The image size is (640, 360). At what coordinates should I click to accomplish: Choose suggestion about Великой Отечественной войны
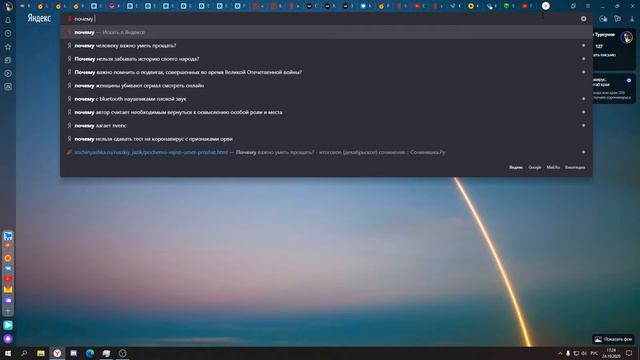326,72
